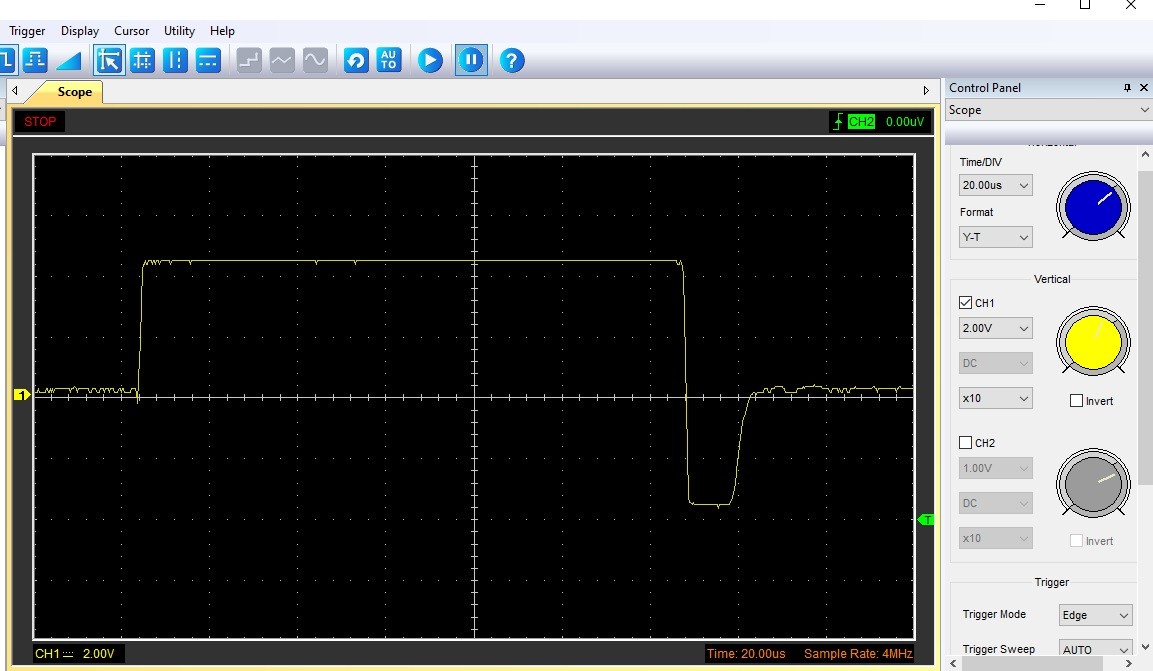
Task: Open the Time/DIV 20.00us dropdown
Action: pyautogui.click(x=995, y=185)
